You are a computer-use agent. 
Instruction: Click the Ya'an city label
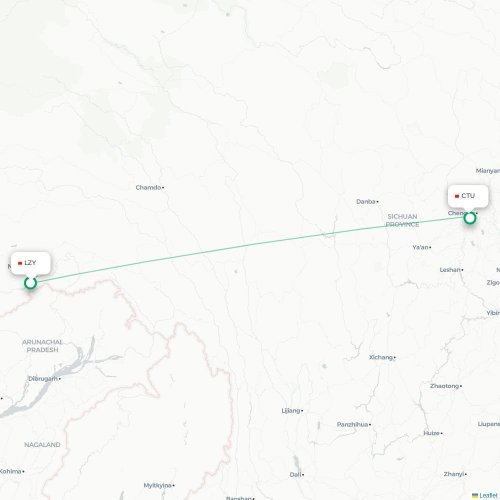pyautogui.click(x=420, y=247)
